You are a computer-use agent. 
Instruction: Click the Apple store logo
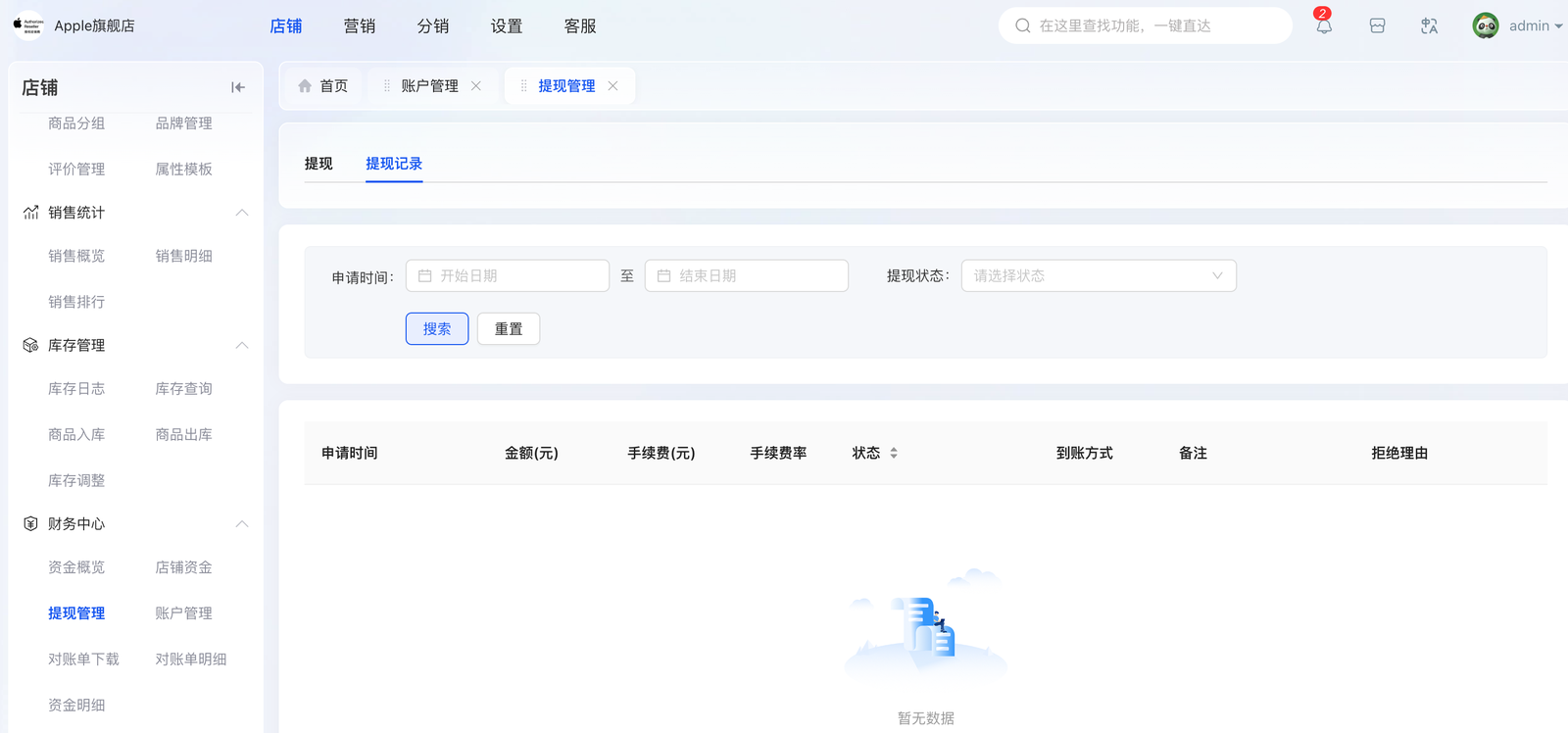28,26
